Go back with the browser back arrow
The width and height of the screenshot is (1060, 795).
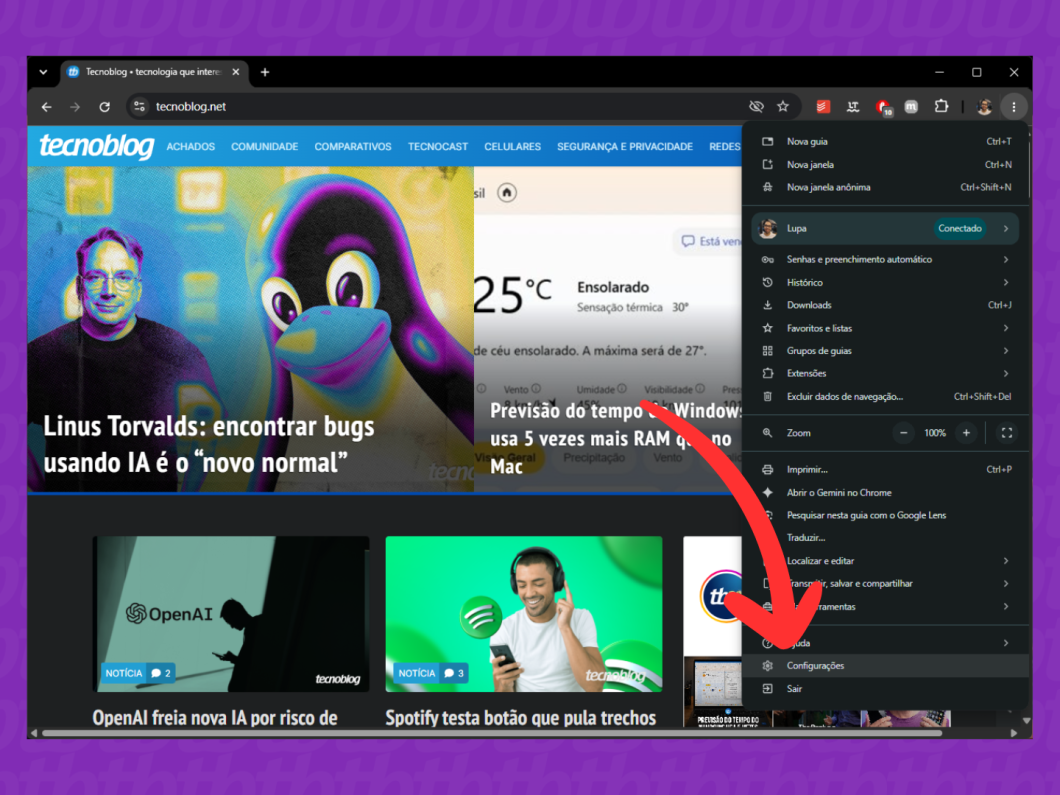(x=46, y=107)
